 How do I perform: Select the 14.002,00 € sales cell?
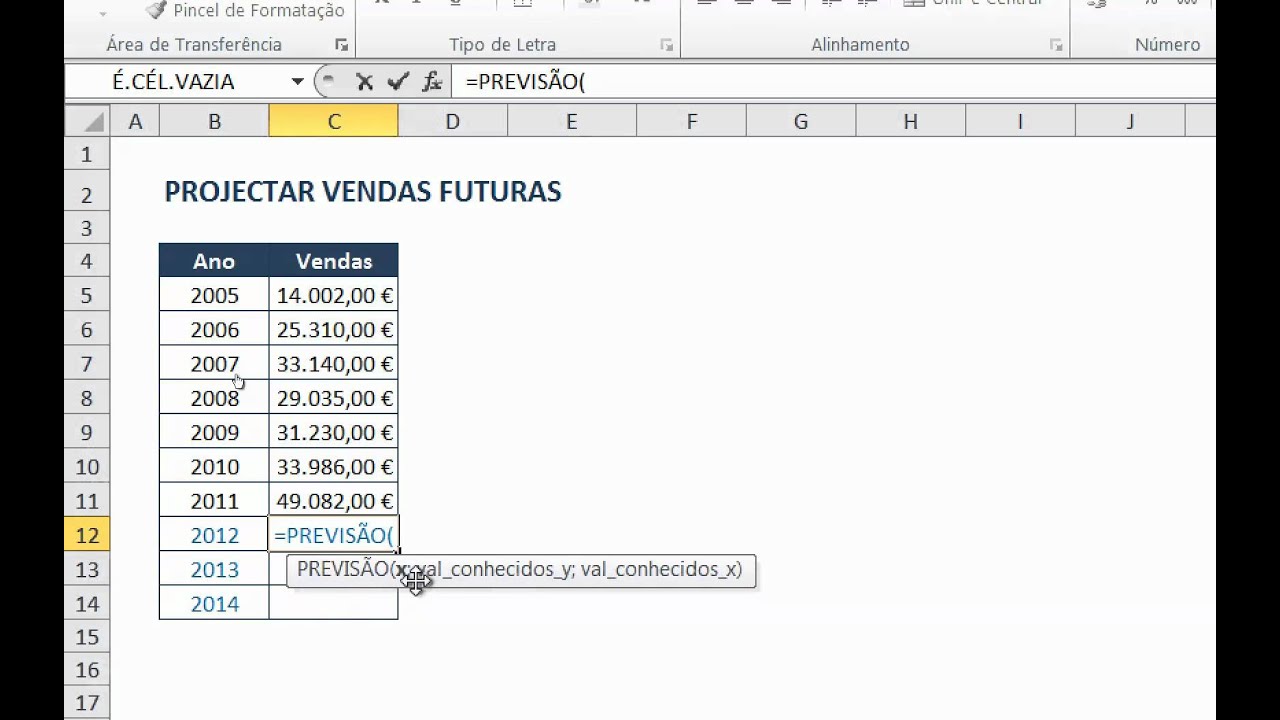[333, 295]
